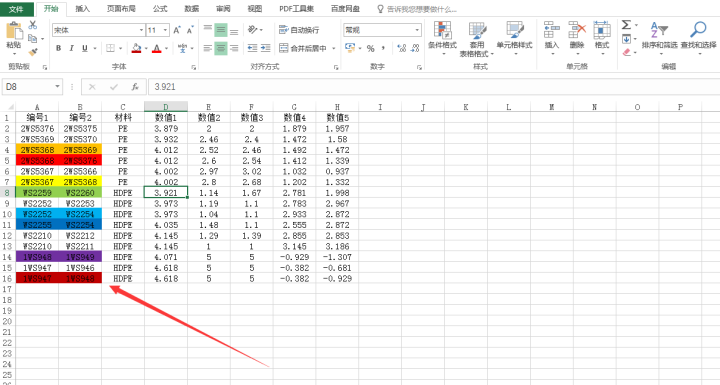Decrease font size with smaller A
Viewport: 720px width, 385px height.
point(190,30)
